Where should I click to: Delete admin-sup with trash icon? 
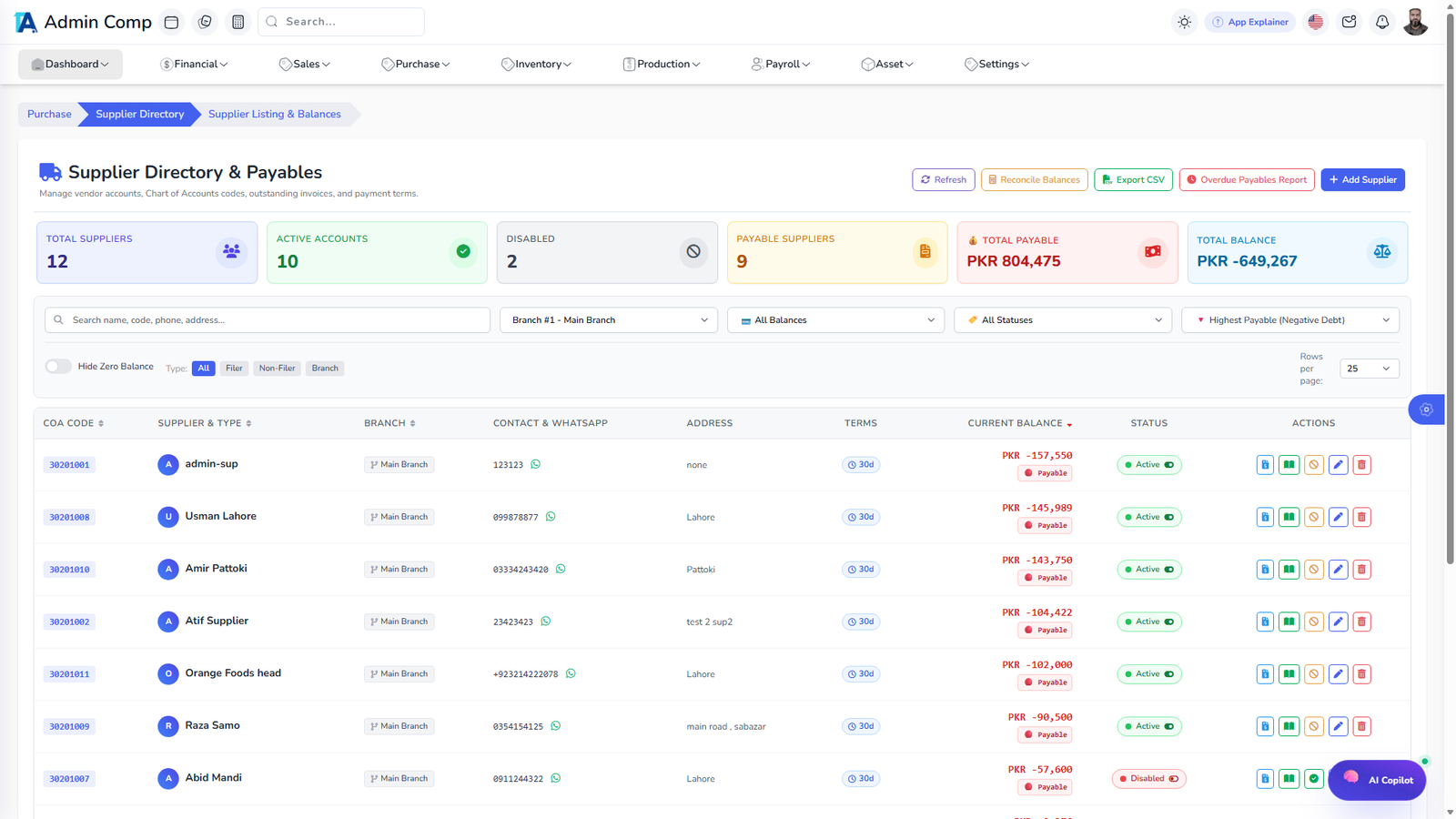coord(1361,465)
